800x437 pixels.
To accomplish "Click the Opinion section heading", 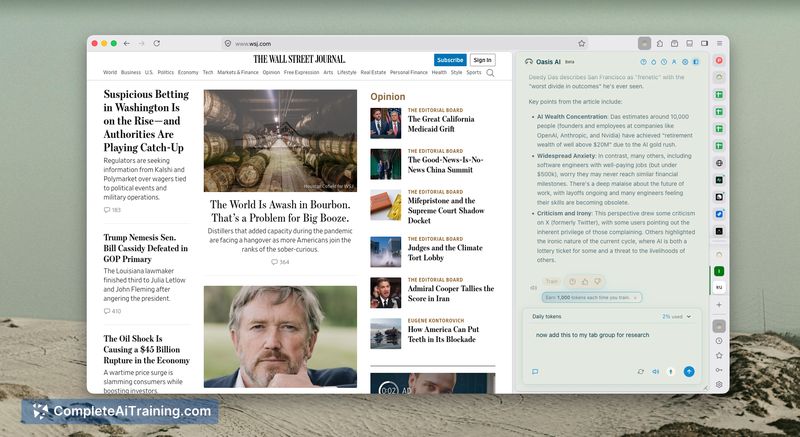I will point(388,97).
